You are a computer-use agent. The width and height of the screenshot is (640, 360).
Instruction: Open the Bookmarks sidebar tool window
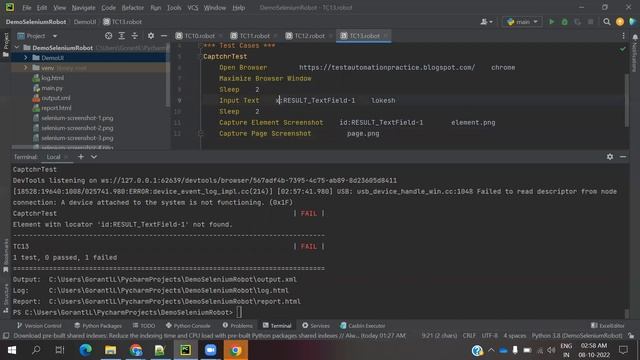point(6,256)
